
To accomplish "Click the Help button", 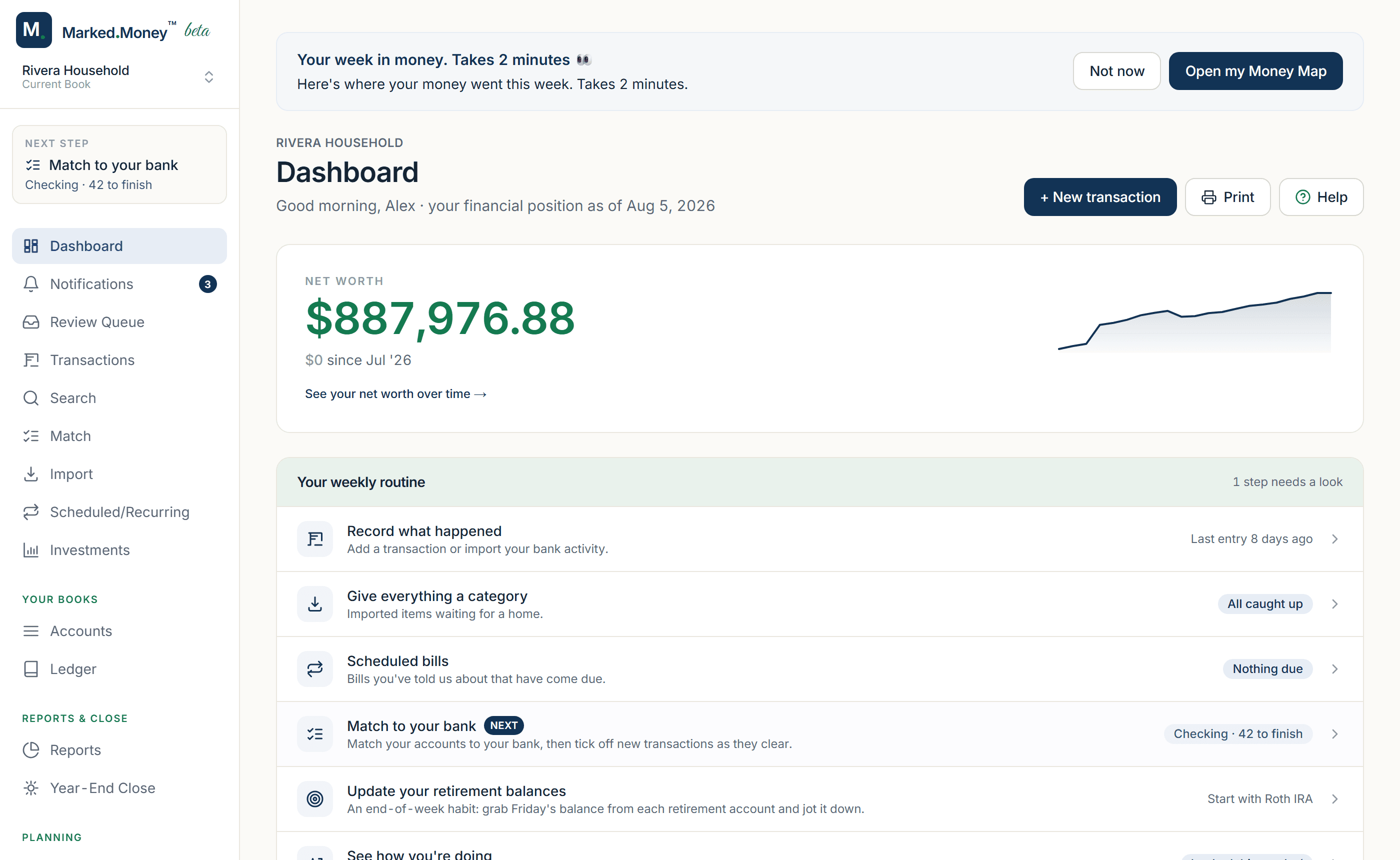I will pos(1320,197).
